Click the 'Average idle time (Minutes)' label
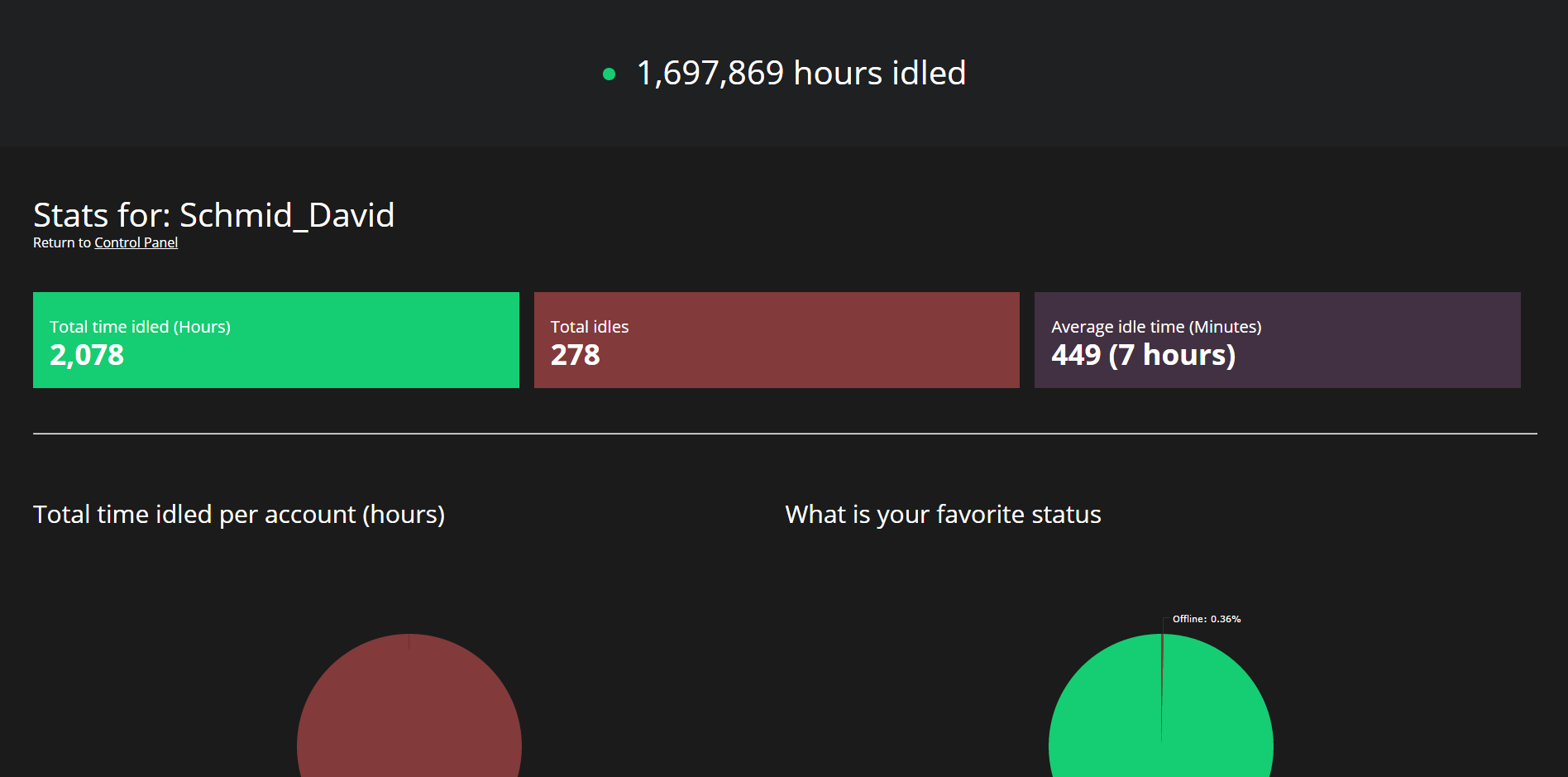Screen dimensions: 1568x777 point(1156,327)
